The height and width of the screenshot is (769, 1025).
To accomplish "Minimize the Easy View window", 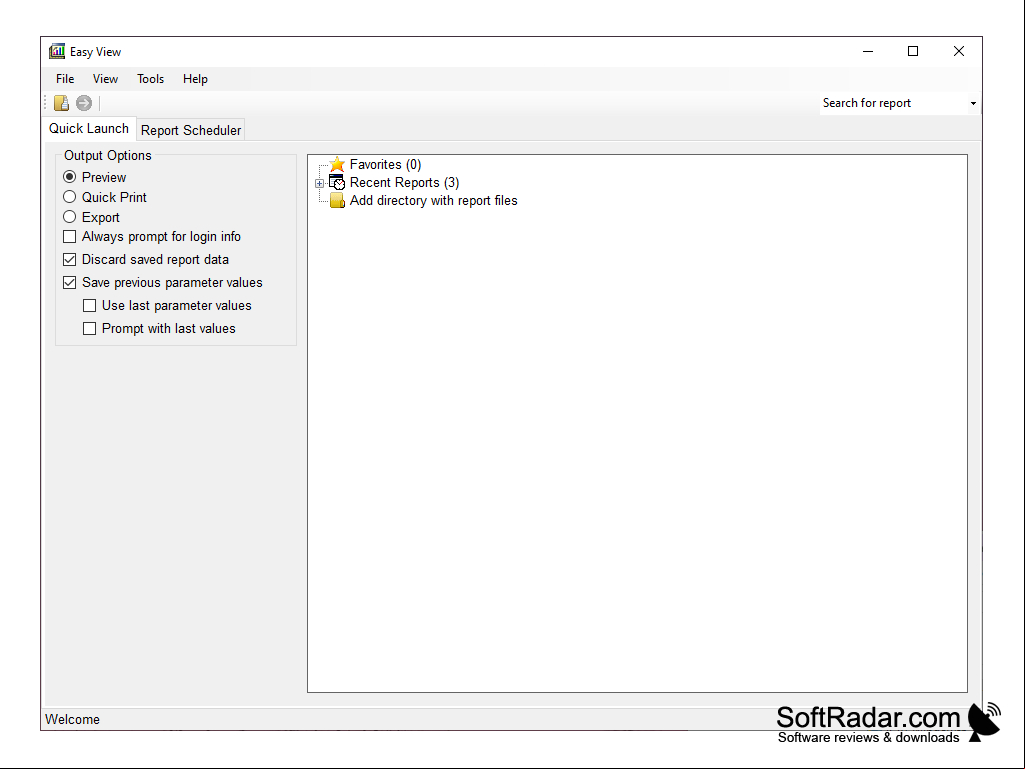I will 868,51.
